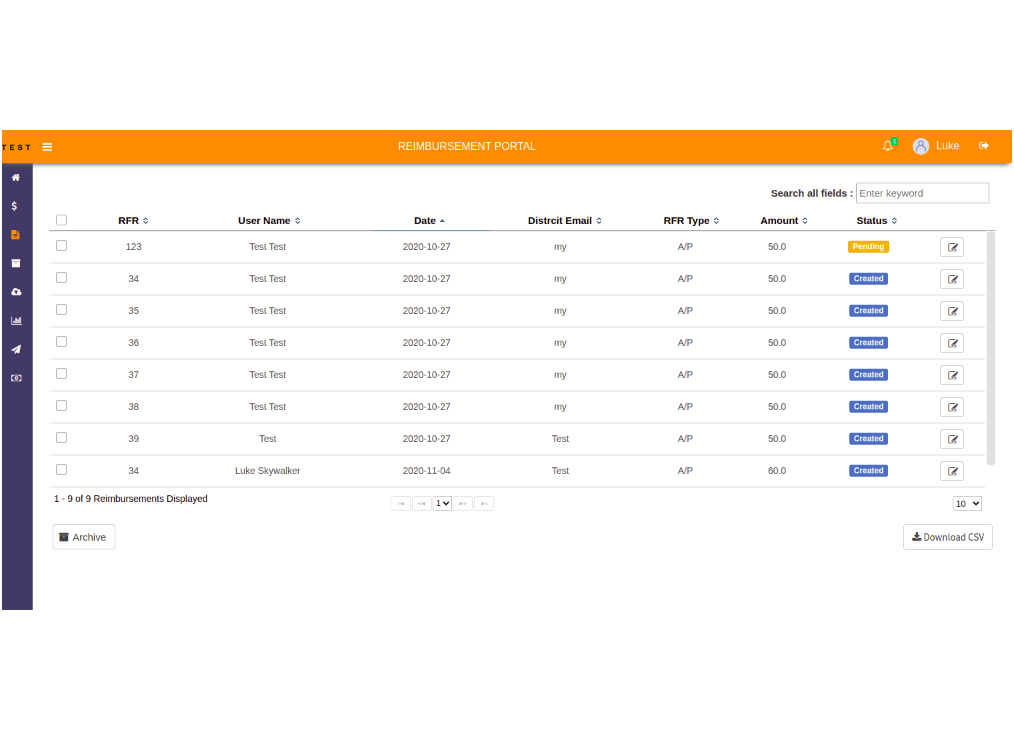The width and height of the screenshot is (1014, 740).
Task: Download the table as CSV
Action: (947, 536)
